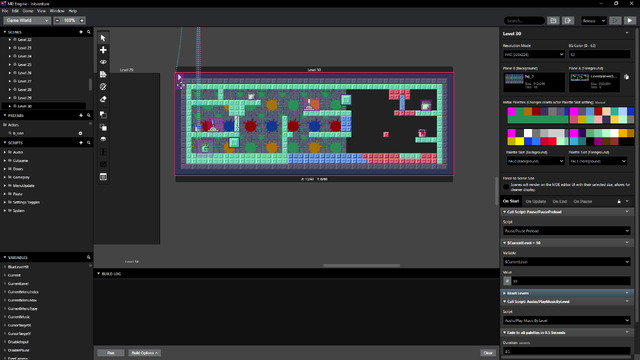Screen dimensions: 640x360
Task: Add a new scene in Scenes panel
Action: (81, 32)
